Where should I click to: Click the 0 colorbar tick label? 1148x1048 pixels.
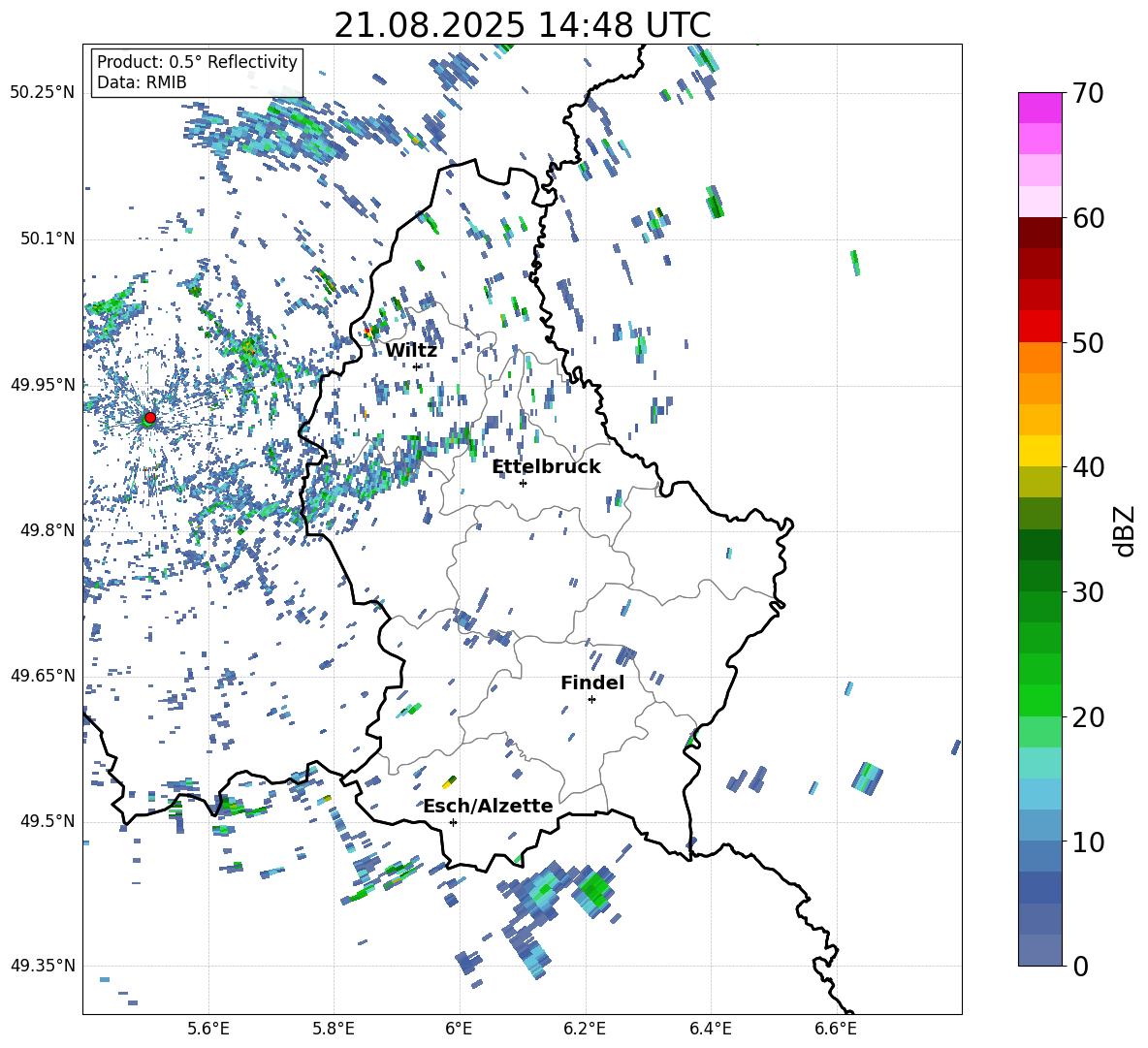pos(1080,966)
